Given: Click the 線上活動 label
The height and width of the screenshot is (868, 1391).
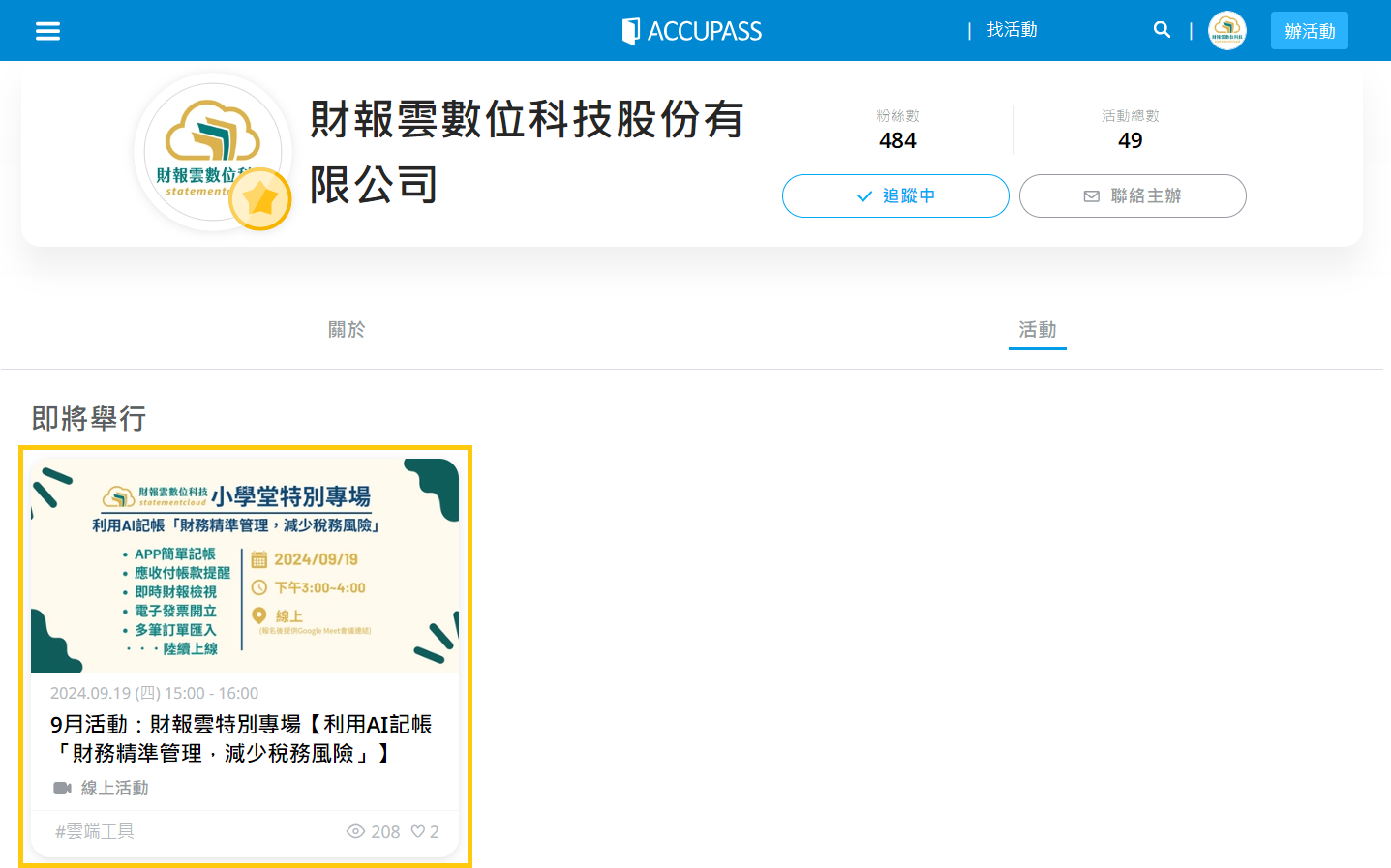Looking at the screenshot, I should point(115,788).
